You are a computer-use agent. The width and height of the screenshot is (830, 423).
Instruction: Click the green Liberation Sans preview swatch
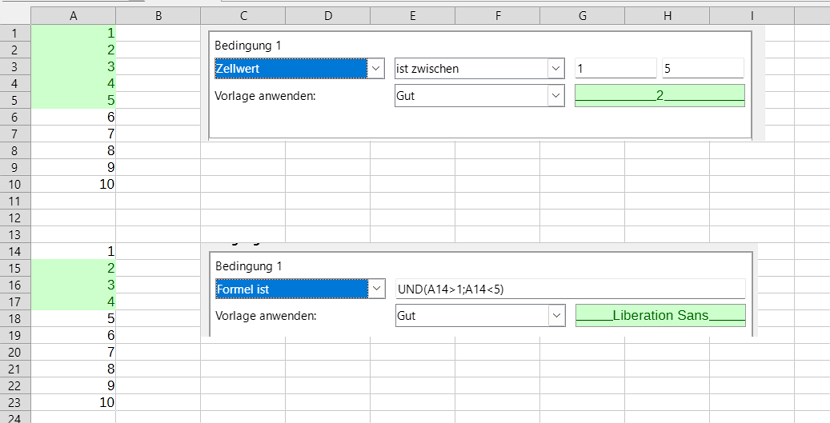660,316
